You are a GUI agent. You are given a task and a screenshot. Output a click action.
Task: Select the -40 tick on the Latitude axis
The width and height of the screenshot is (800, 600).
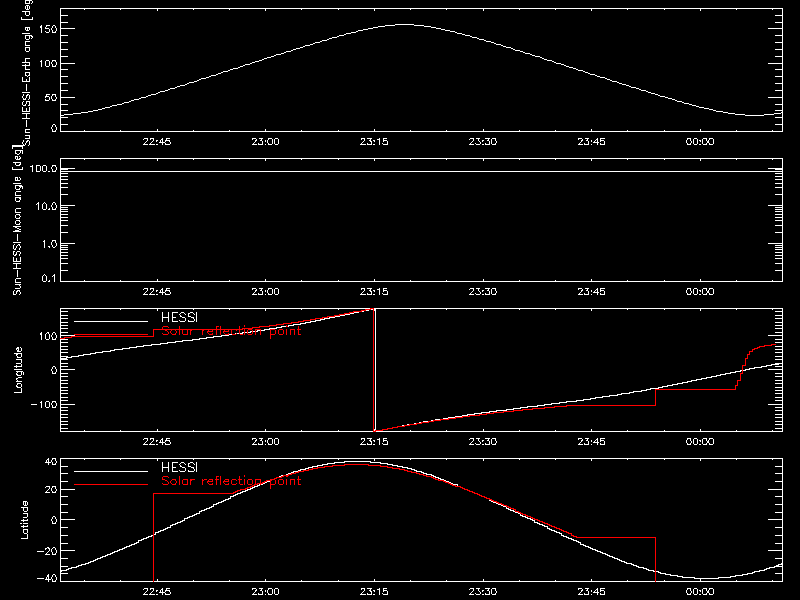pyautogui.click(x=47, y=578)
